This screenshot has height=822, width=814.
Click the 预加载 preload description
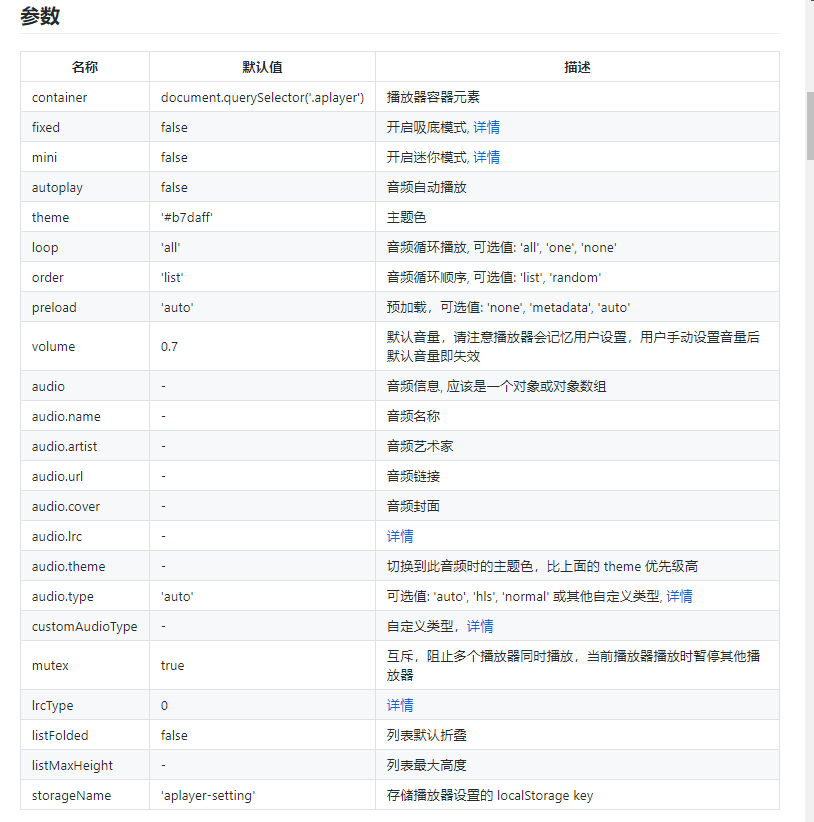coord(508,307)
